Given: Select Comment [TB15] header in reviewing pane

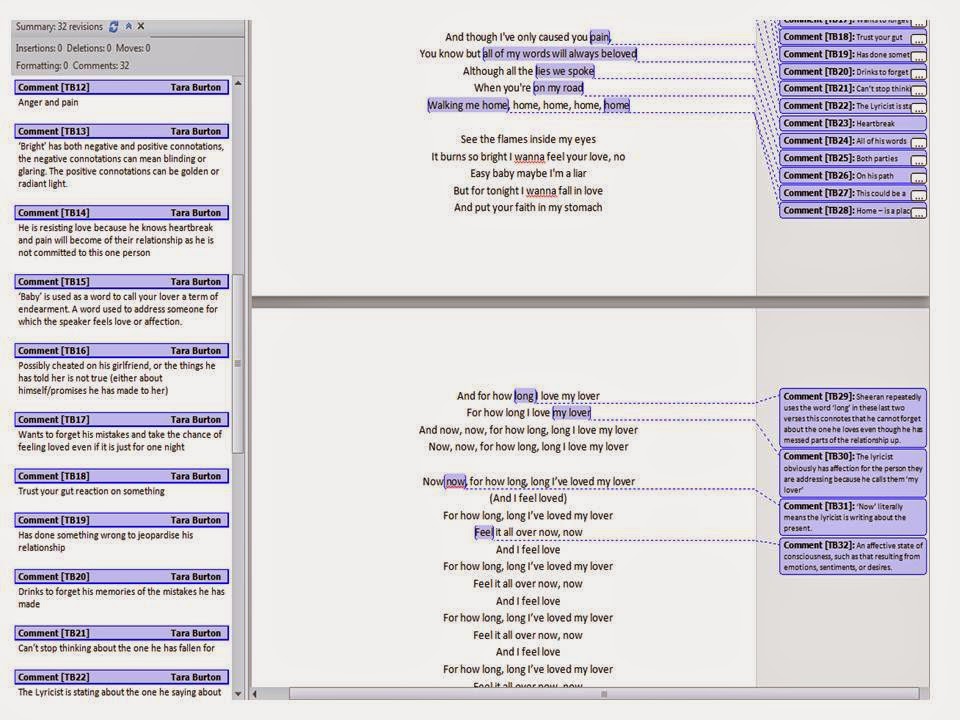Looking at the screenshot, I should click(121, 282).
